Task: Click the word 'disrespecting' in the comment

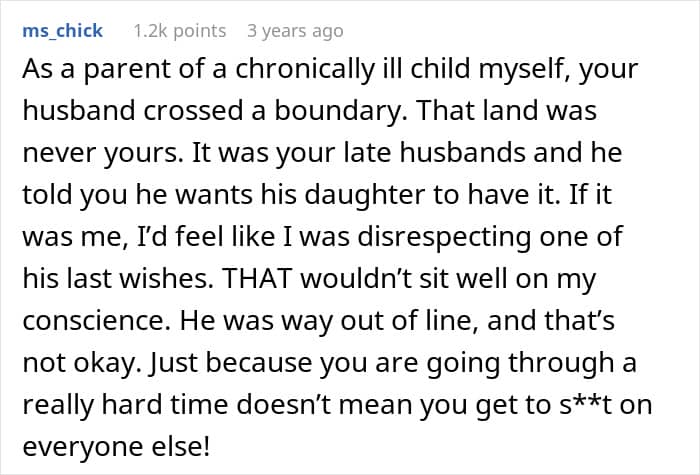Action: pyautogui.click(x=444, y=236)
